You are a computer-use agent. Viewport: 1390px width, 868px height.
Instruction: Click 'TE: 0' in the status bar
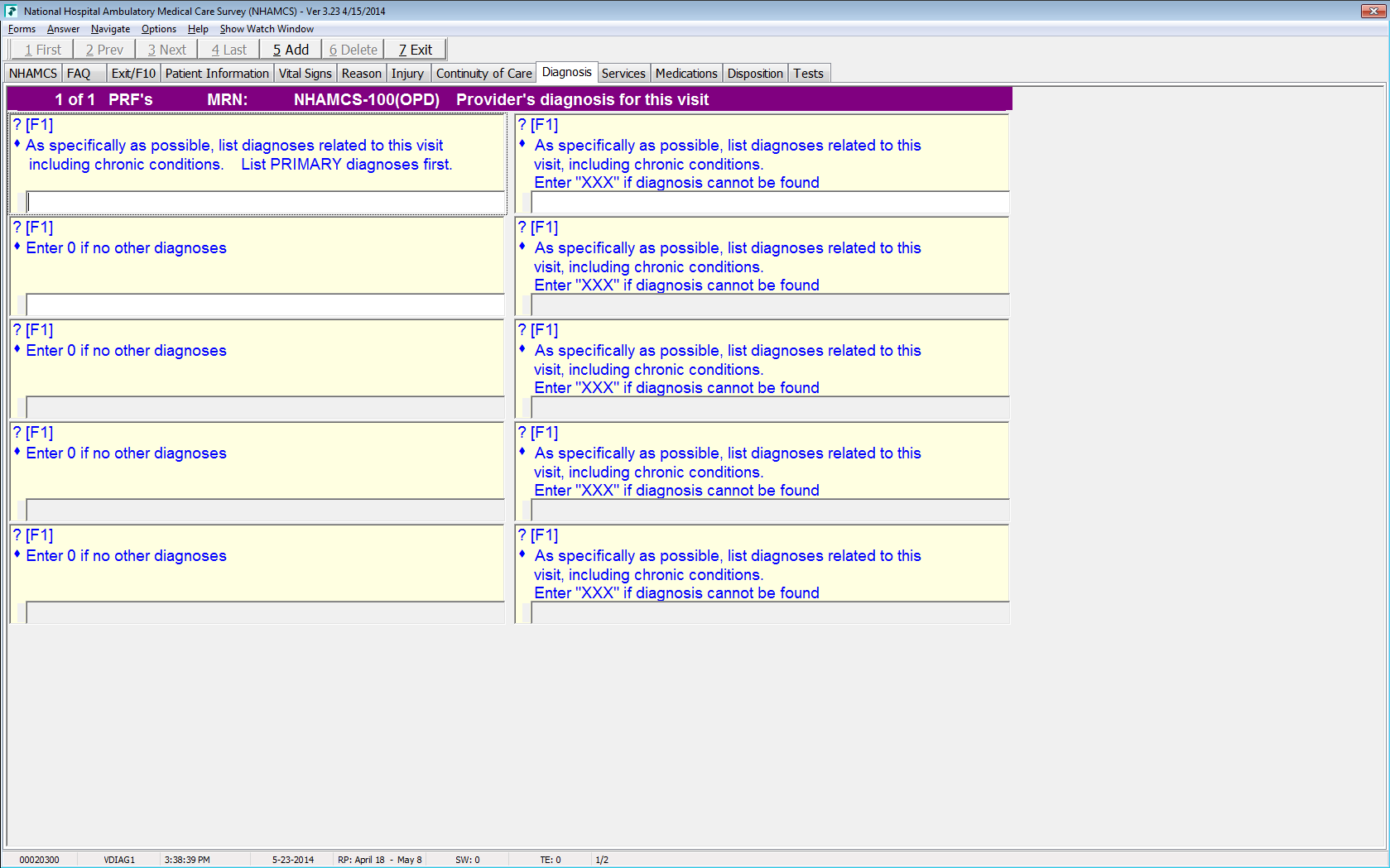(551, 860)
